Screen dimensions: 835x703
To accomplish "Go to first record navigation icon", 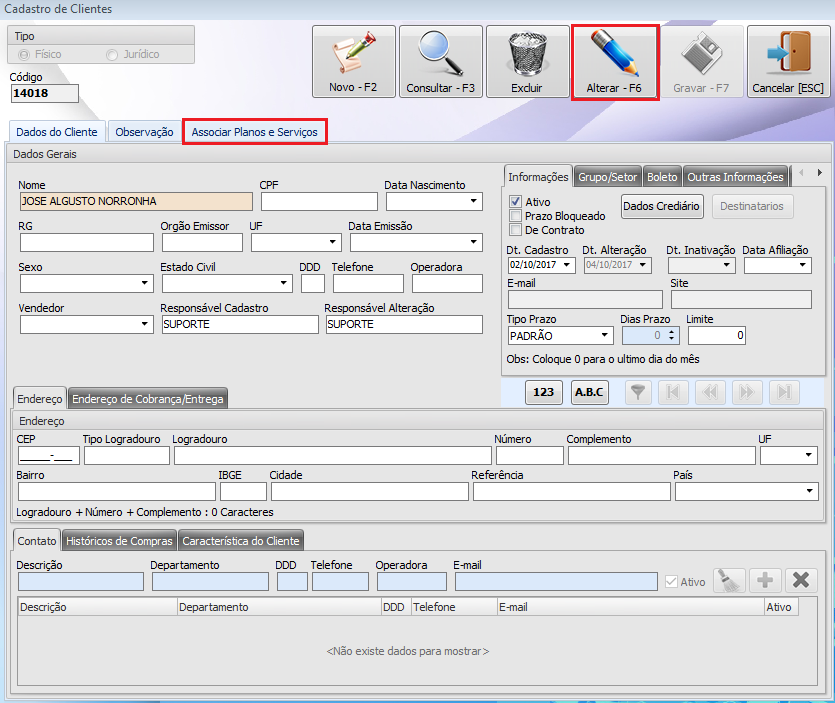I will pos(673,393).
